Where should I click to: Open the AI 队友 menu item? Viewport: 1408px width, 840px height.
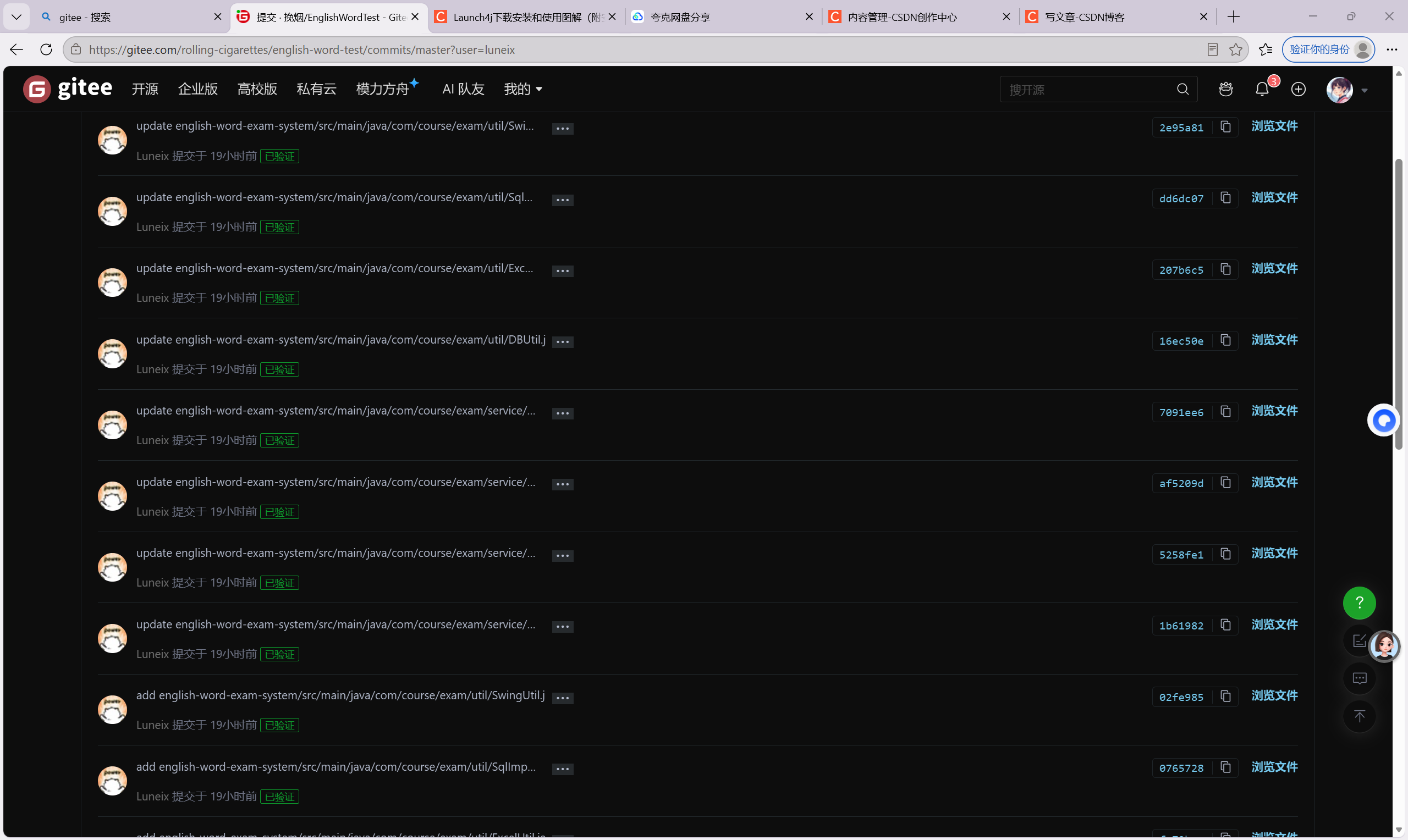click(x=463, y=90)
